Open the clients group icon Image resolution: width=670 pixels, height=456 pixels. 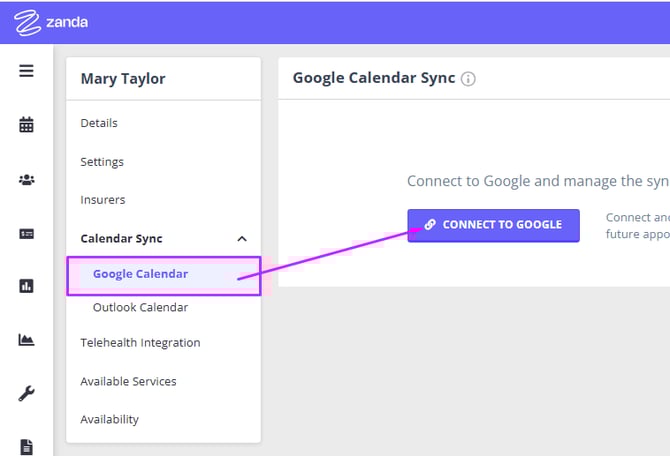pyautogui.click(x=26, y=180)
